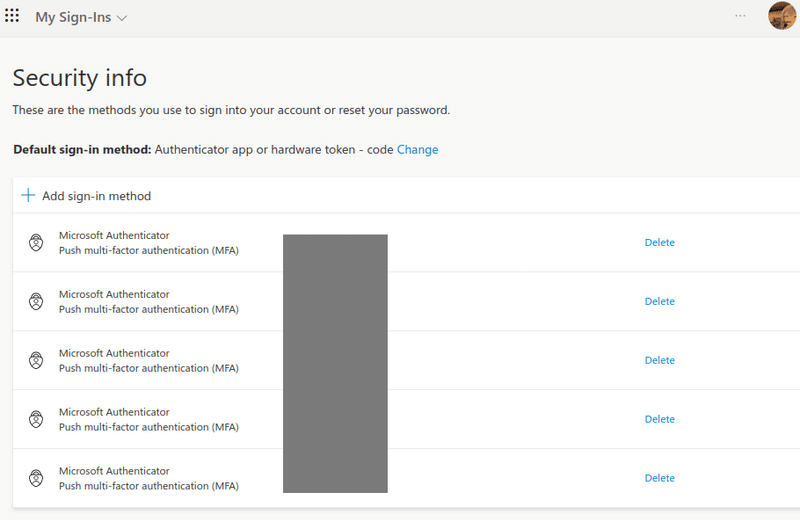This screenshot has width=800, height=520.
Task: Click the plus icon beside Add sign-in method
Action: pos(28,195)
